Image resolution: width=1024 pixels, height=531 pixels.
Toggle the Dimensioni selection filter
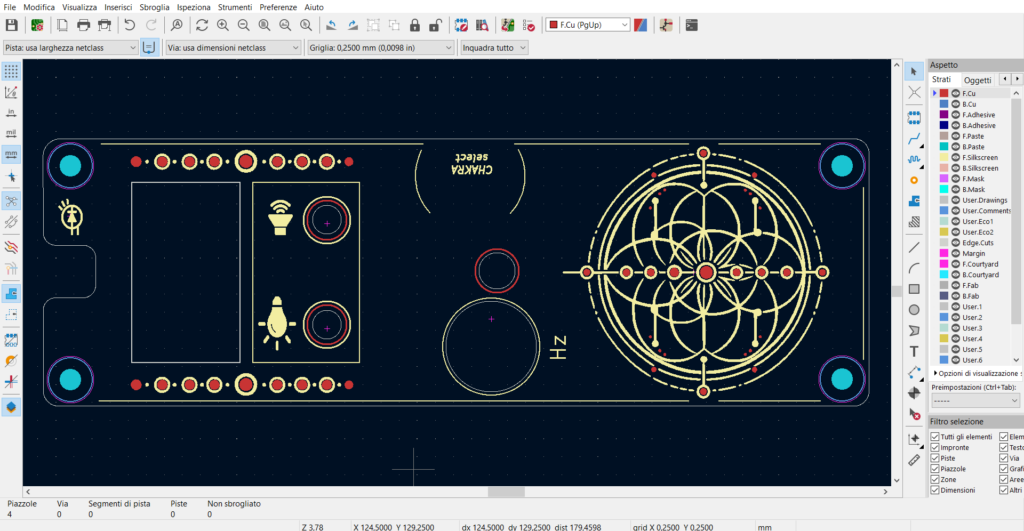coord(935,490)
